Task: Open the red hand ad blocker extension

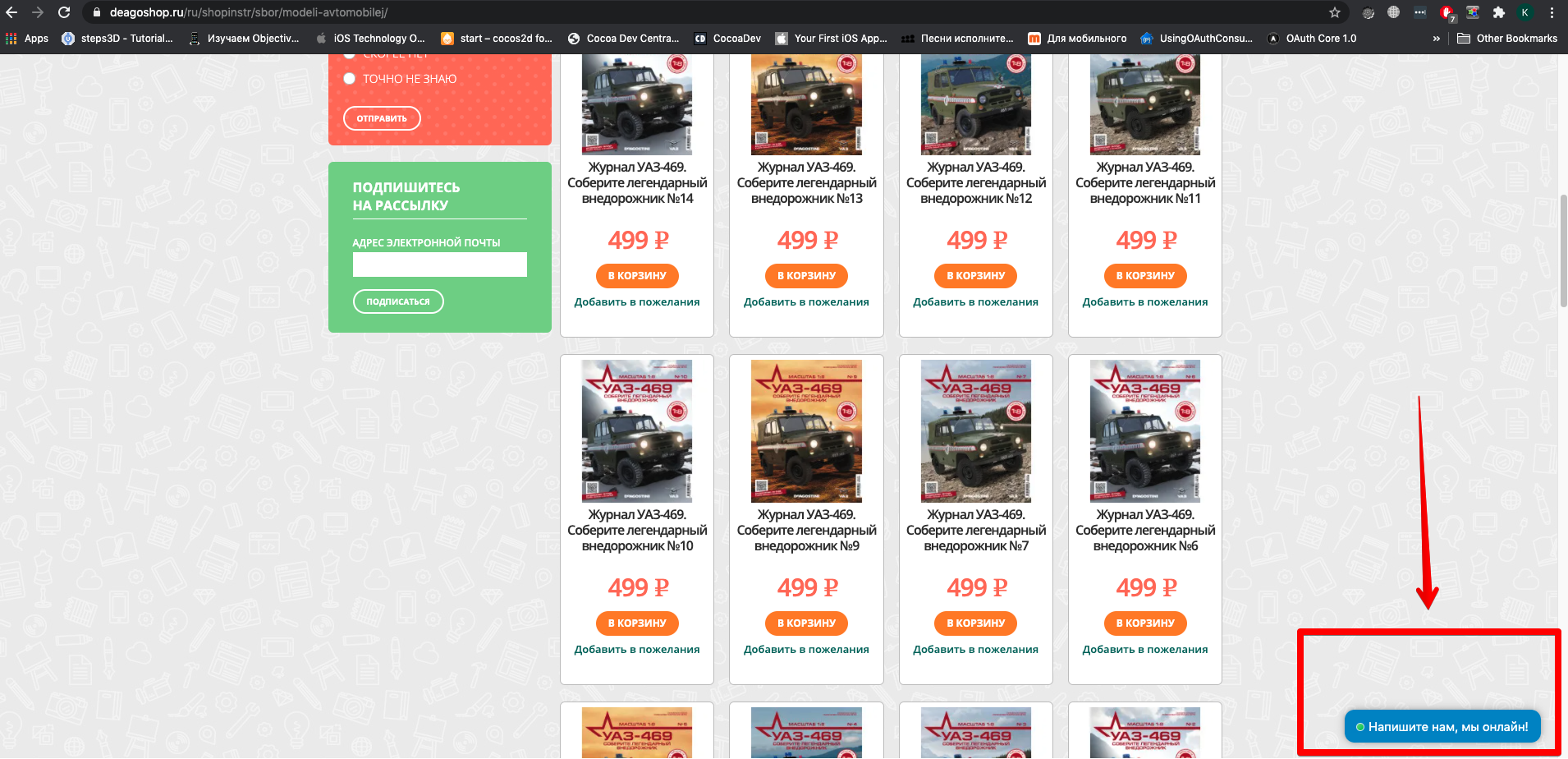Action: pos(1447,12)
